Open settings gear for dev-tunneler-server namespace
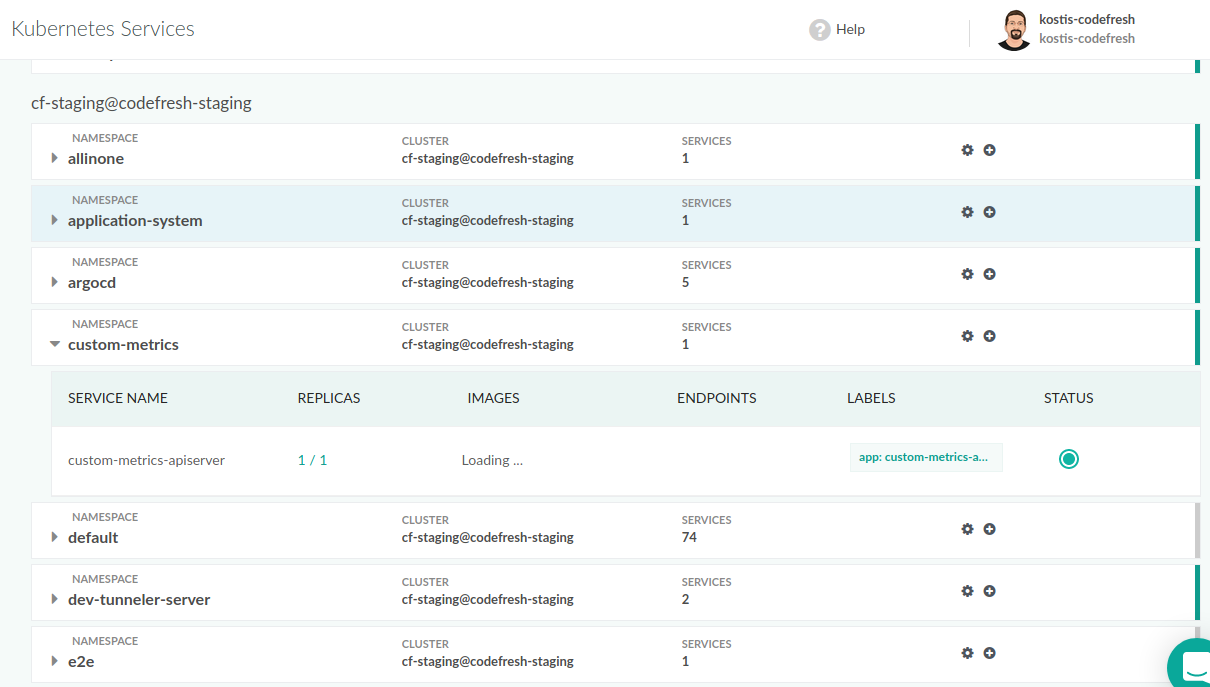 (x=967, y=591)
